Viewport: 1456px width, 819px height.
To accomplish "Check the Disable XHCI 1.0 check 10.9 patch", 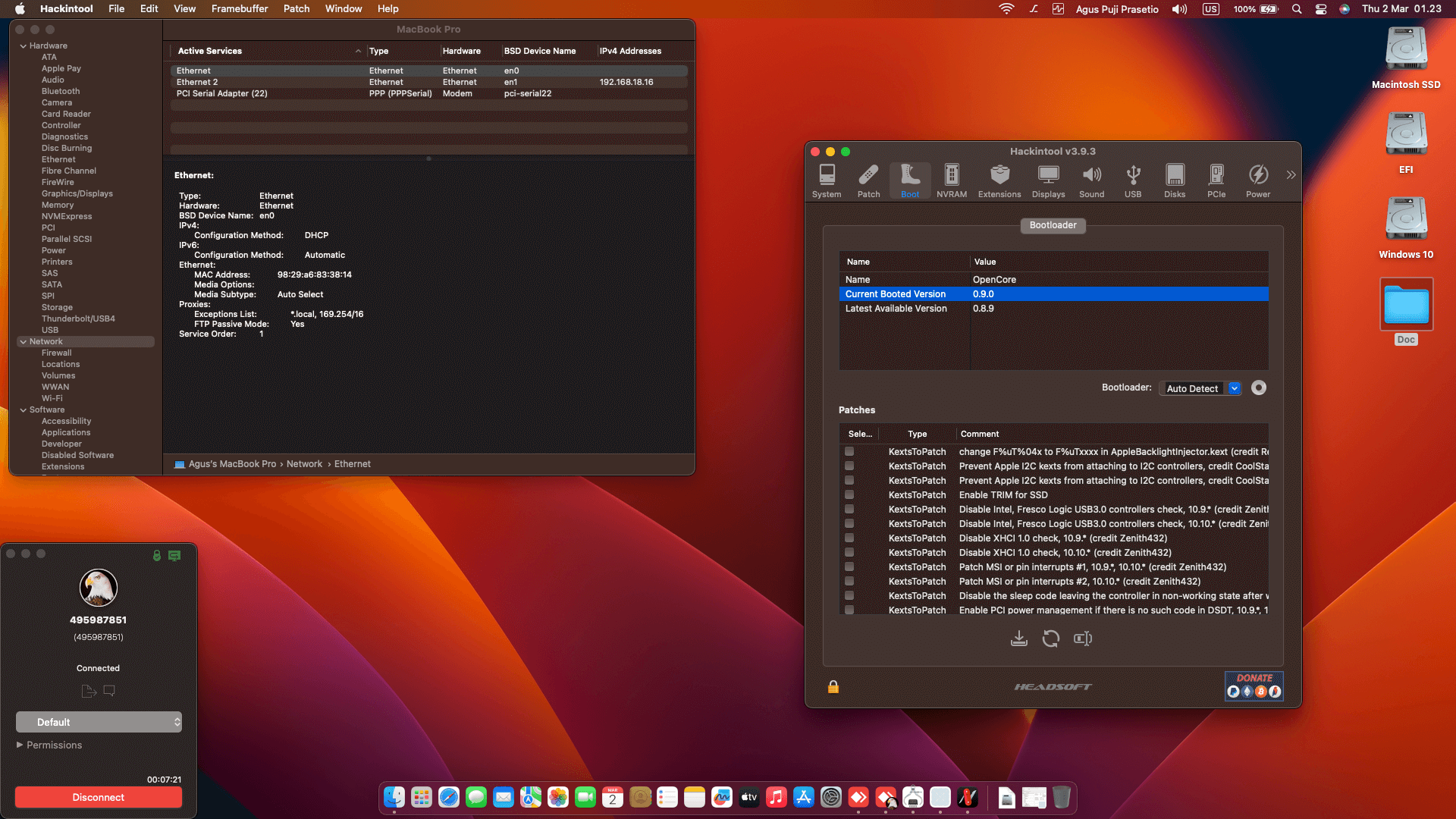I will click(x=848, y=538).
